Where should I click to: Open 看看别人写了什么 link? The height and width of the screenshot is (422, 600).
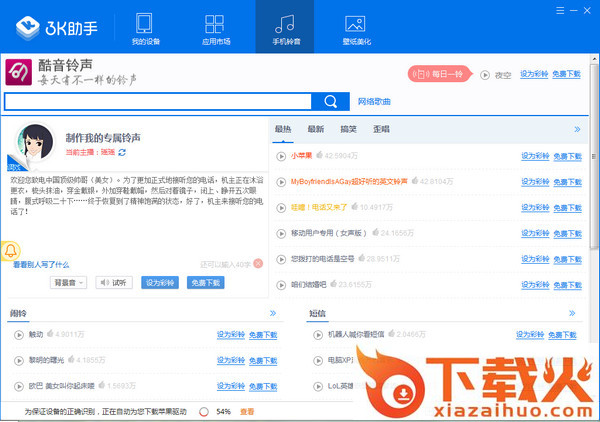[41, 265]
